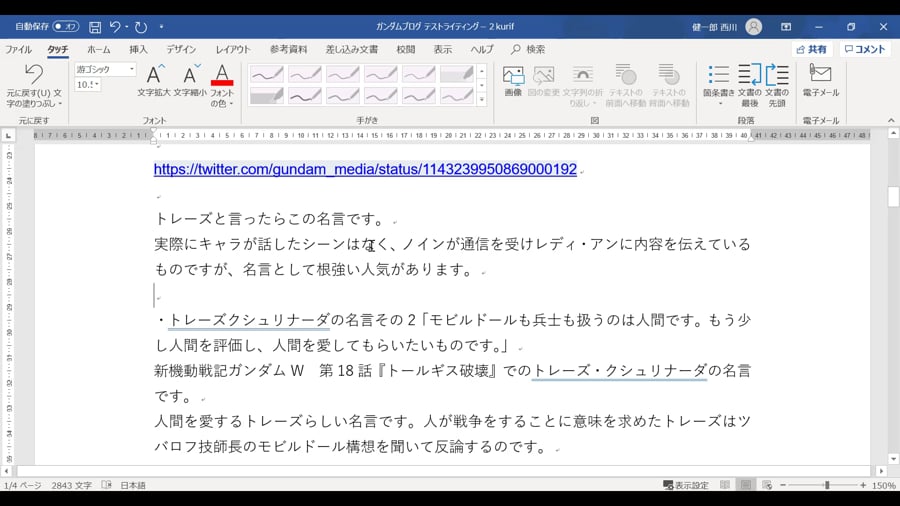The image size is (900, 506).
Task: Click the ribbon display options icon
Action: tap(786, 26)
